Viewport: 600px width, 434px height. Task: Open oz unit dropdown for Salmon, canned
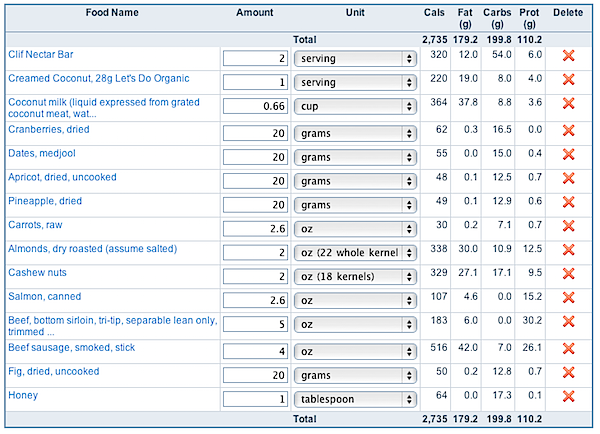pos(355,300)
